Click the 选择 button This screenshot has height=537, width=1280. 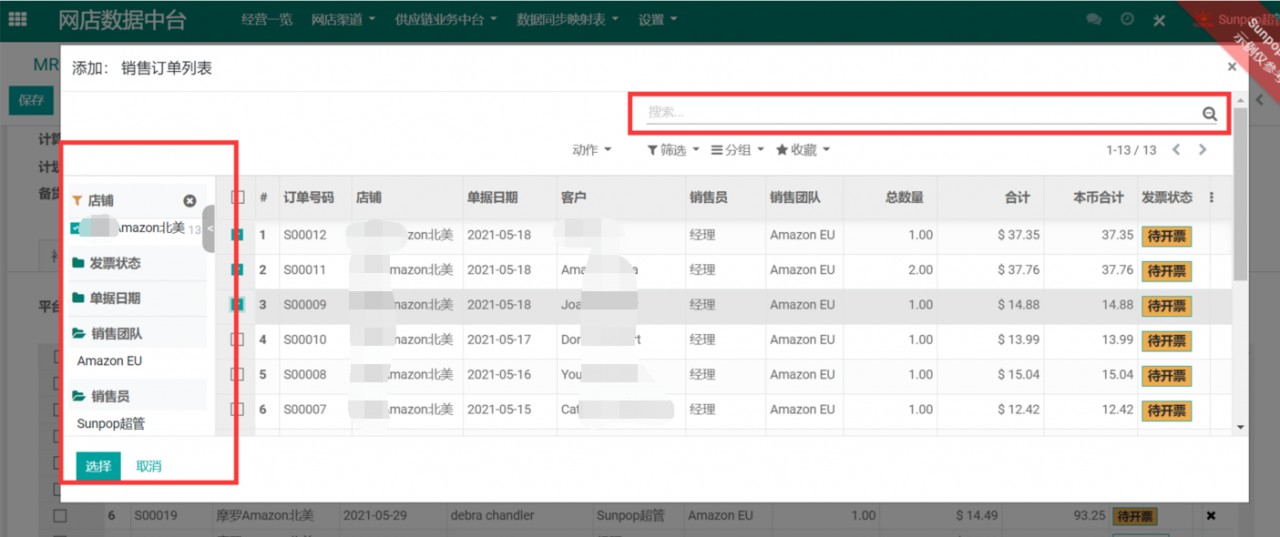coord(98,466)
